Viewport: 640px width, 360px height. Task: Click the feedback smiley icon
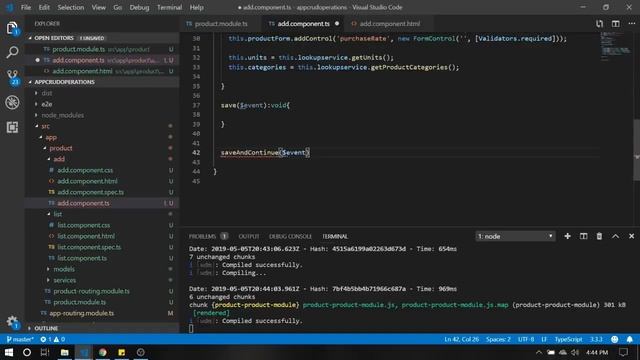click(615, 339)
